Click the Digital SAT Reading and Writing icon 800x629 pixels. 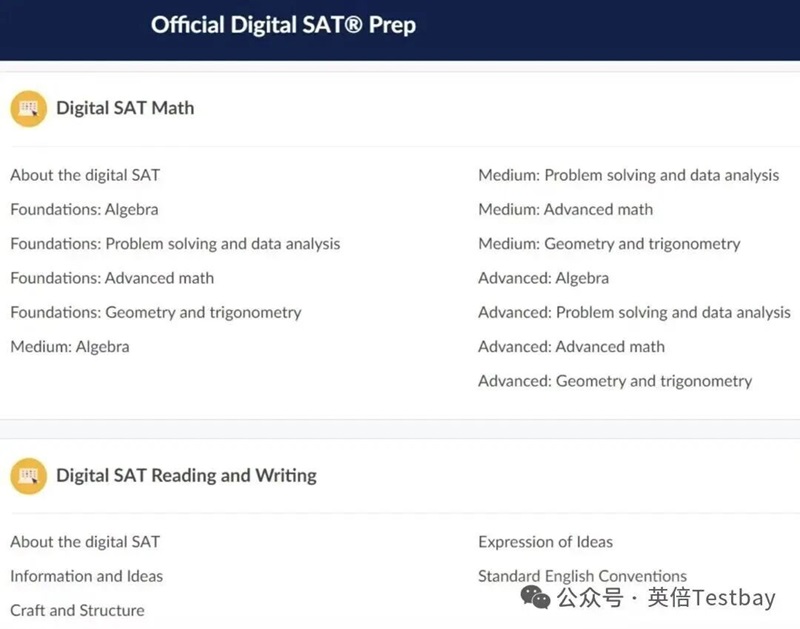[29, 475]
